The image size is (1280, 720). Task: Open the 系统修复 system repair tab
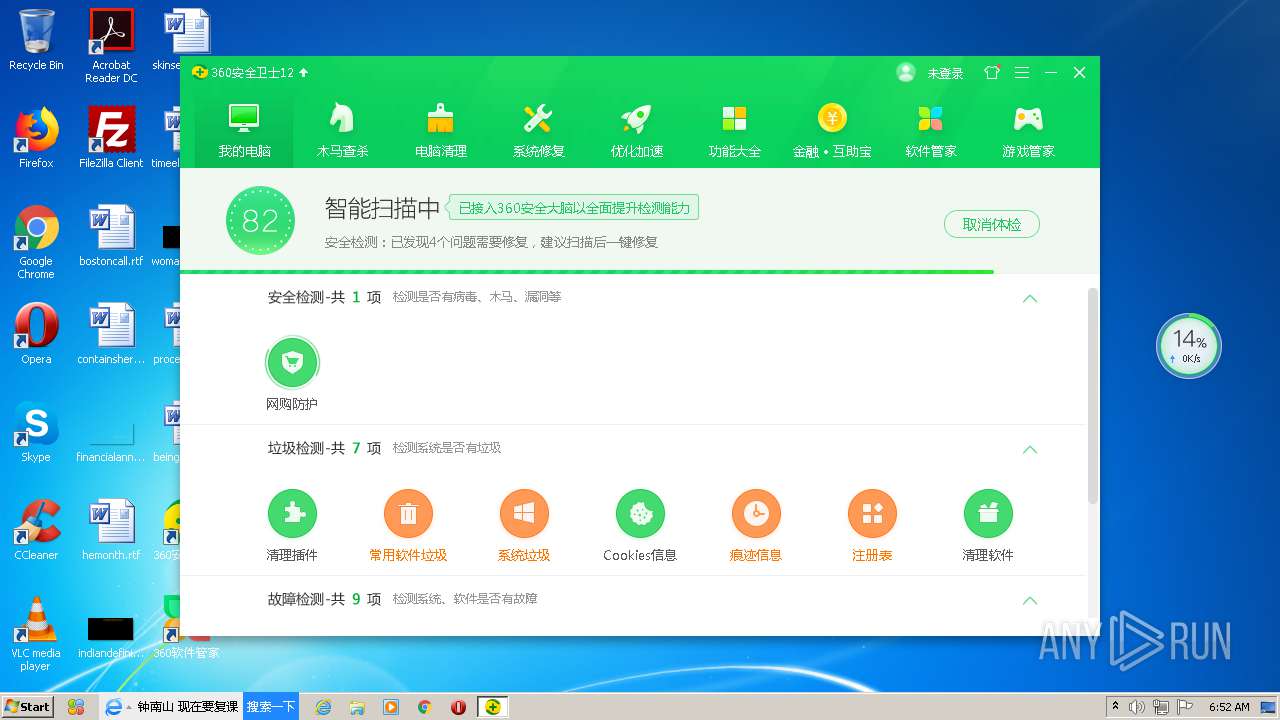pos(538,130)
